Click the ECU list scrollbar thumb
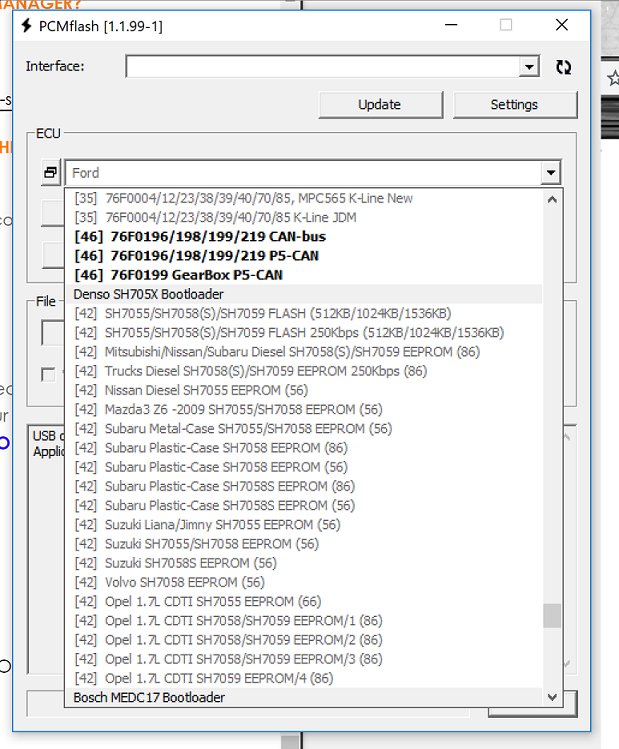The image size is (619, 749). 552,616
